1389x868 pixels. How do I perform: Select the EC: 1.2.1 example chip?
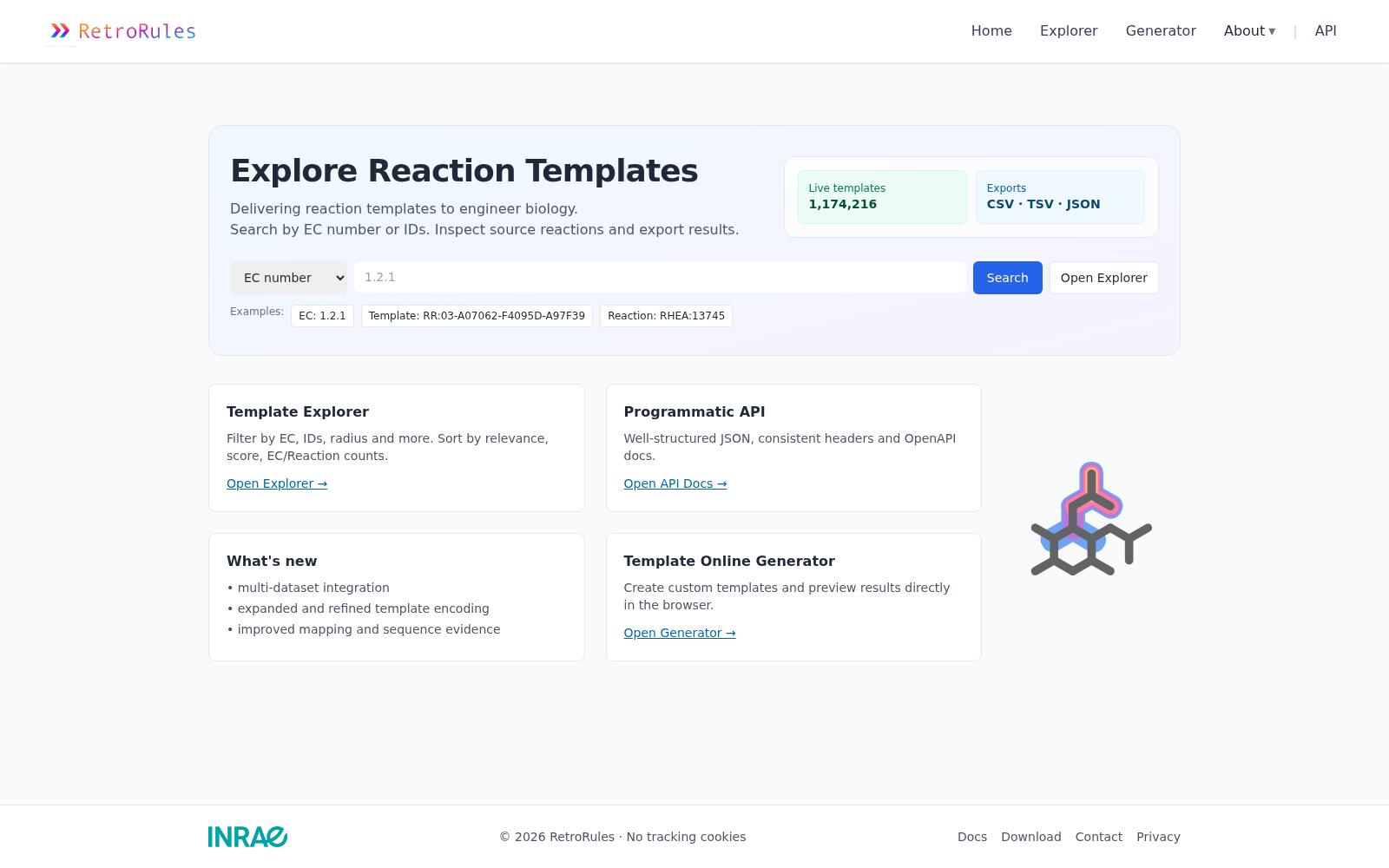322,316
